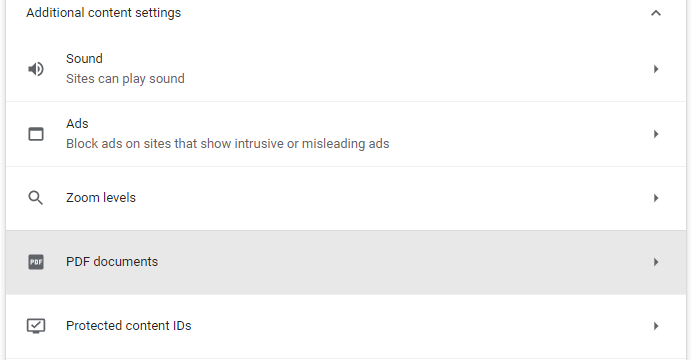691x360 pixels.
Task: Open Sound settings via right arrow
Action: [x=656, y=69]
